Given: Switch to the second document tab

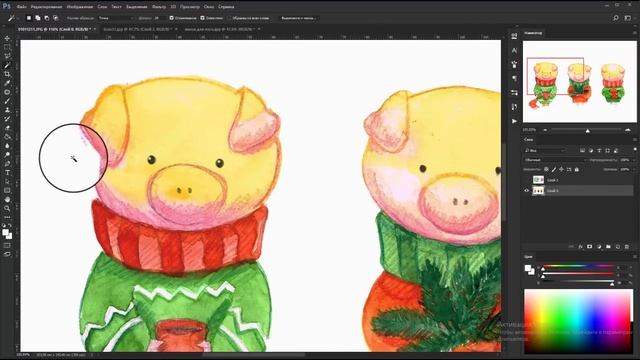Looking at the screenshot, I should (x=137, y=29).
